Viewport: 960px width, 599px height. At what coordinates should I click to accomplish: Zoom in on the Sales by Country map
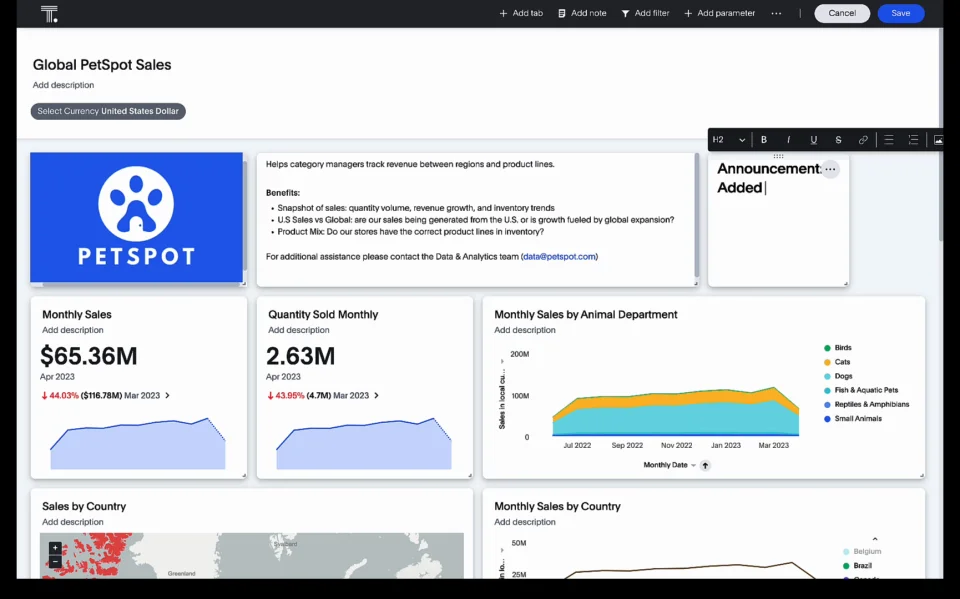55,548
